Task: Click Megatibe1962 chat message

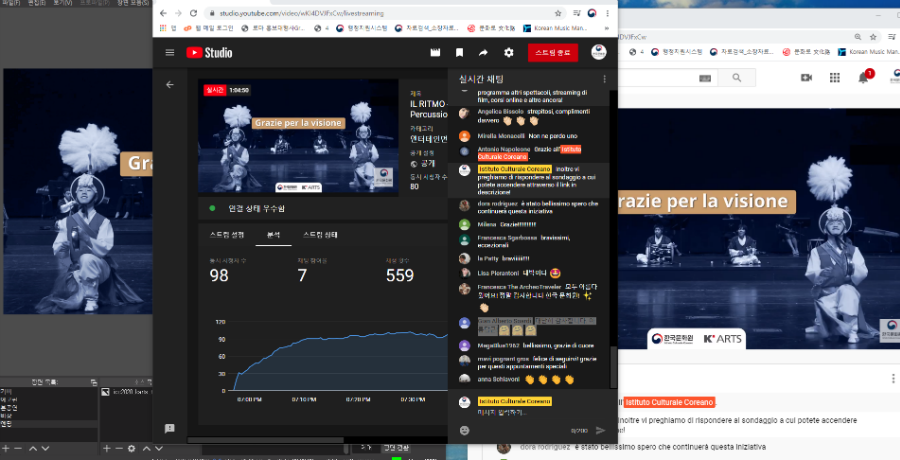Action: click(529, 346)
